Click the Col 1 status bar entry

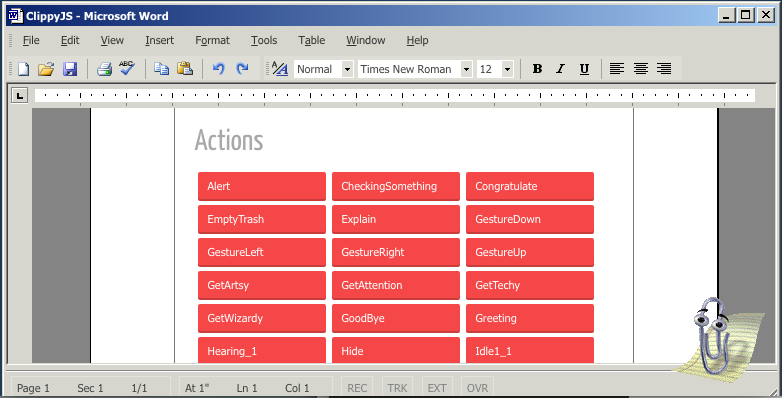coord(297,388)
